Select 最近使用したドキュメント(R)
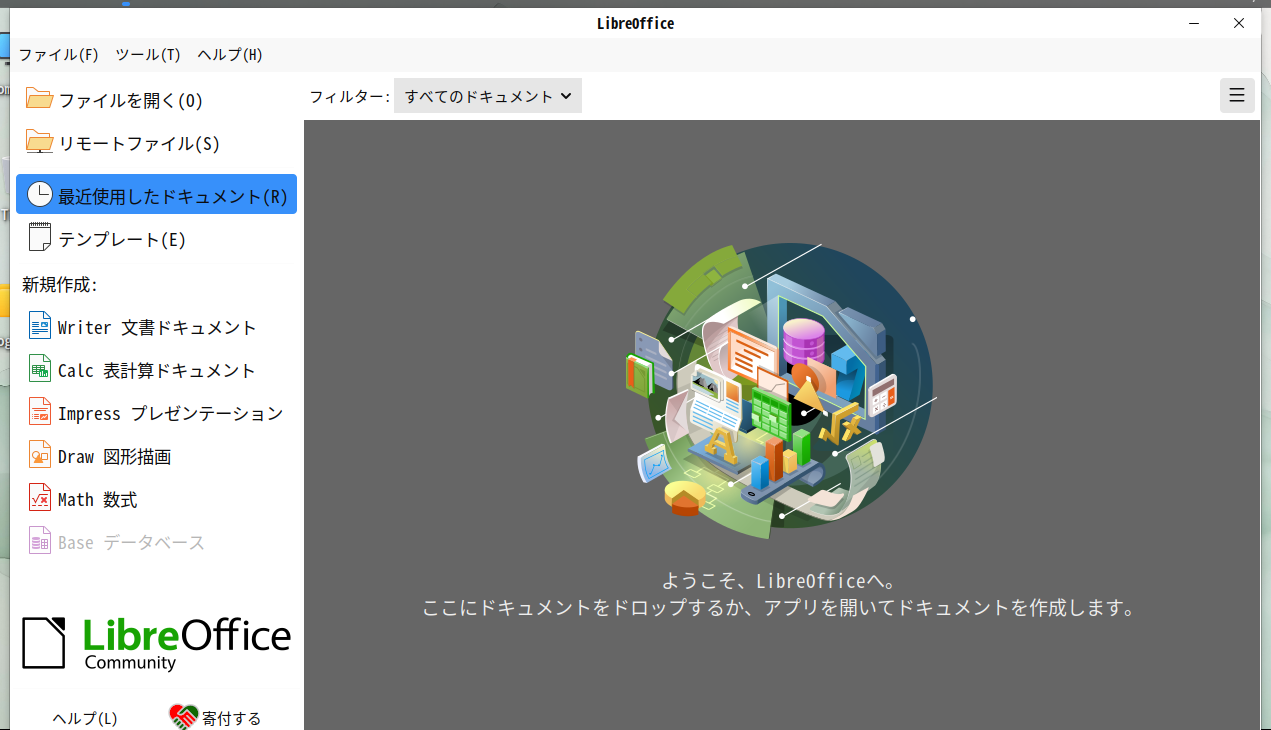Viewport: 1271px width, 730px height. tap(157, 194)
